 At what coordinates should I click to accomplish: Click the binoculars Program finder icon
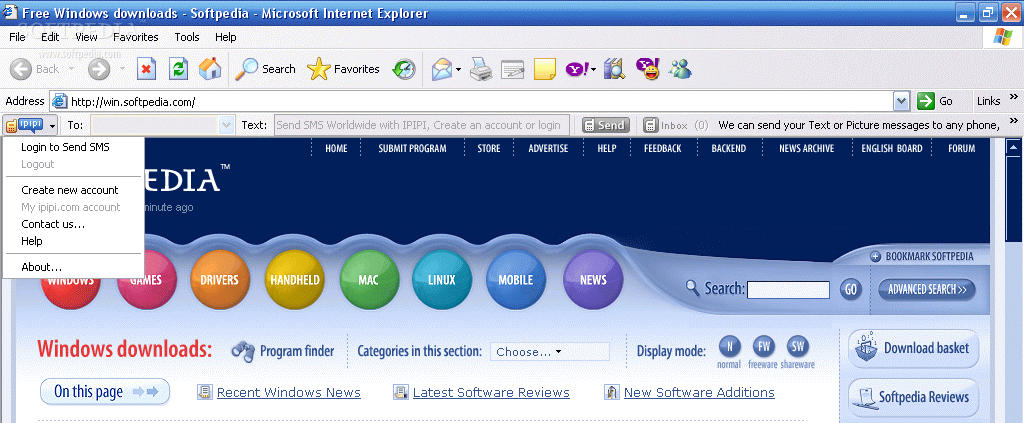tap(243, 351)
